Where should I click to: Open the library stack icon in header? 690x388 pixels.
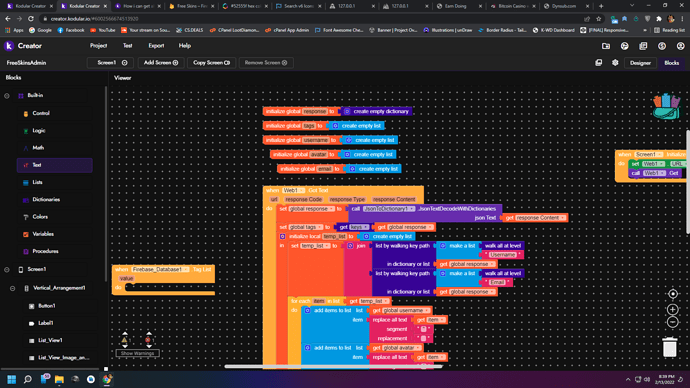click(x=643, y=46)
